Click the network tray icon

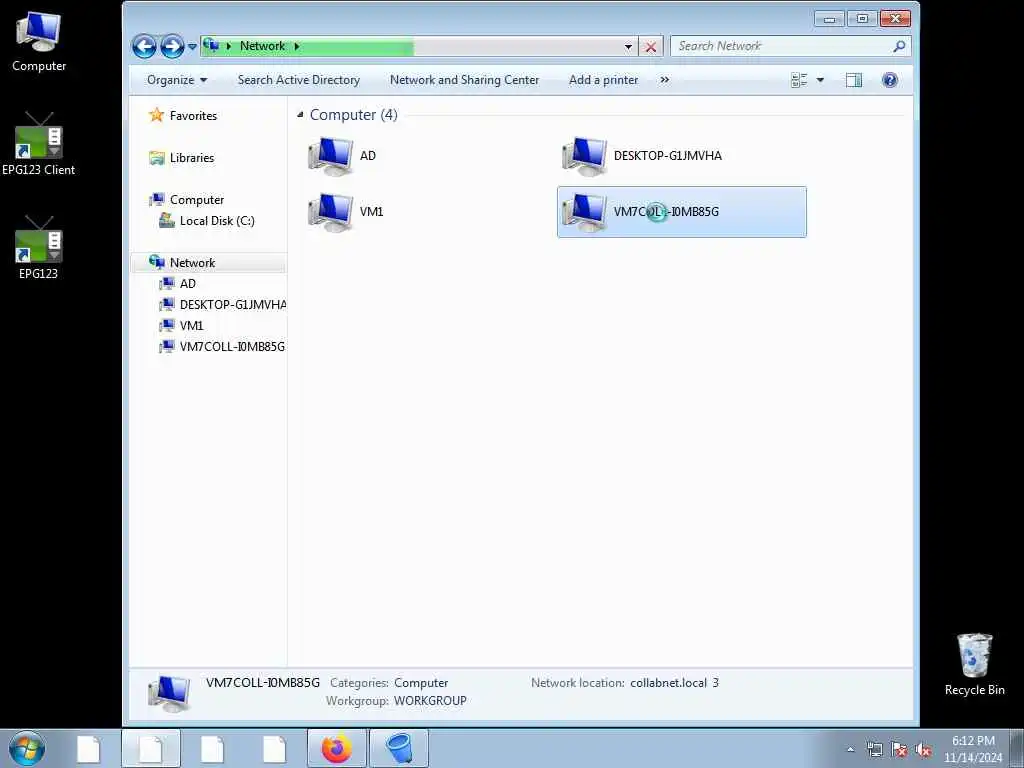874,750
